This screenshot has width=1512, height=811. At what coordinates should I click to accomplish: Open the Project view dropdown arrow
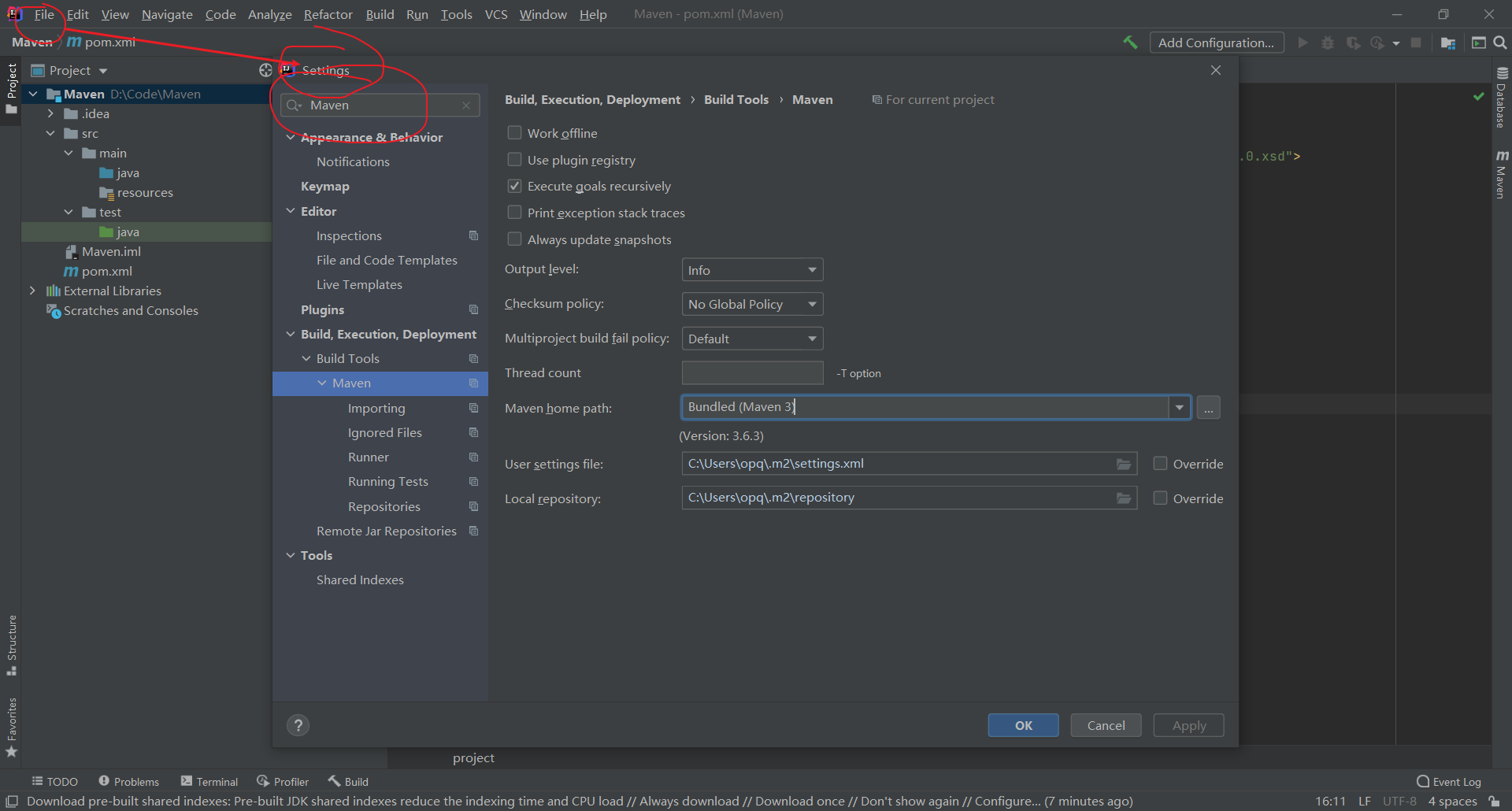103,71
